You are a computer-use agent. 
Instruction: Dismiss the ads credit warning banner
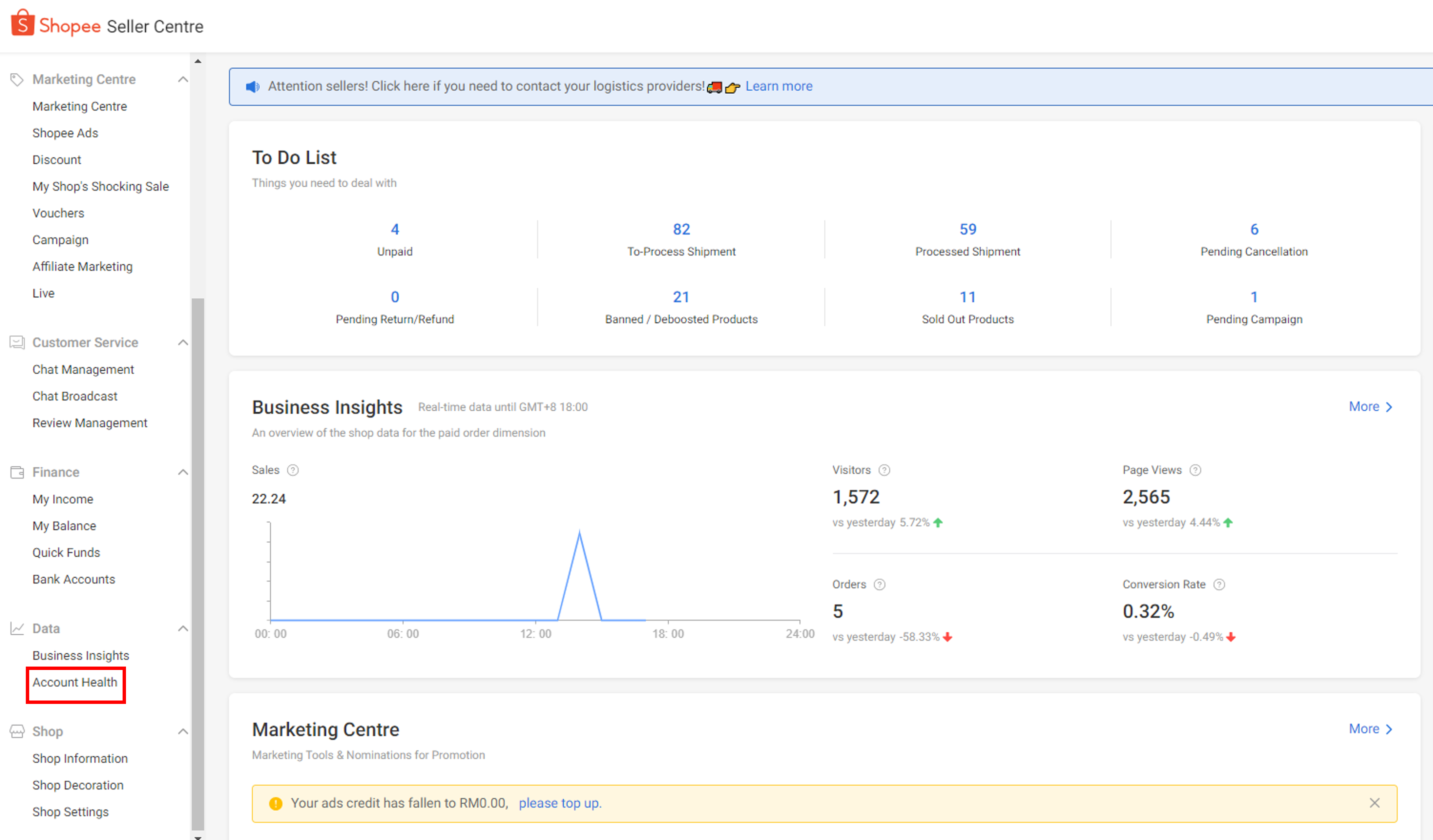pos(1375,803)
